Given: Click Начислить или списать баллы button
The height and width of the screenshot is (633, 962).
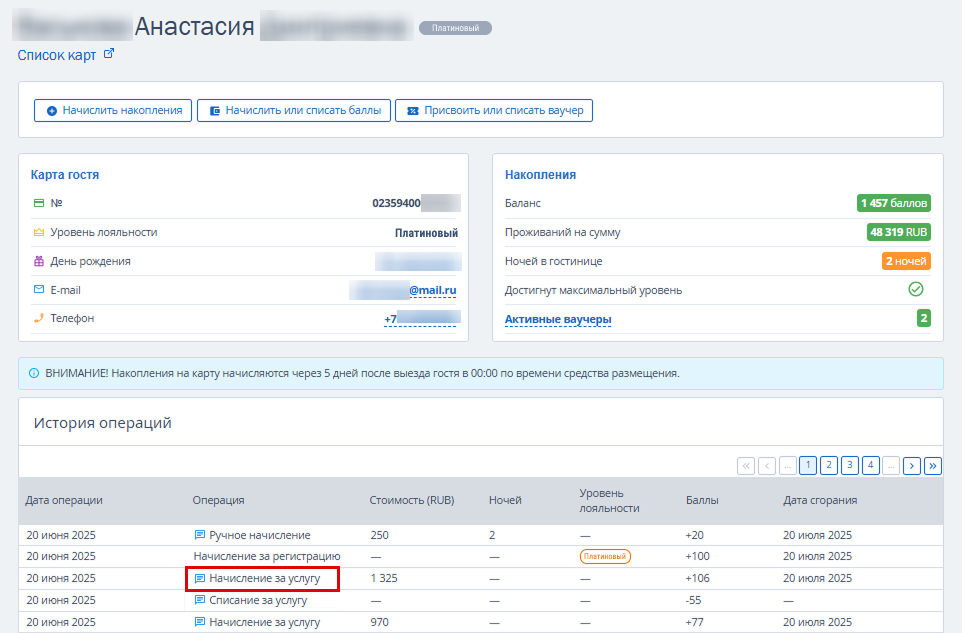Looking at the screenshot, I should pyautogui.click(x=294, y=110).
